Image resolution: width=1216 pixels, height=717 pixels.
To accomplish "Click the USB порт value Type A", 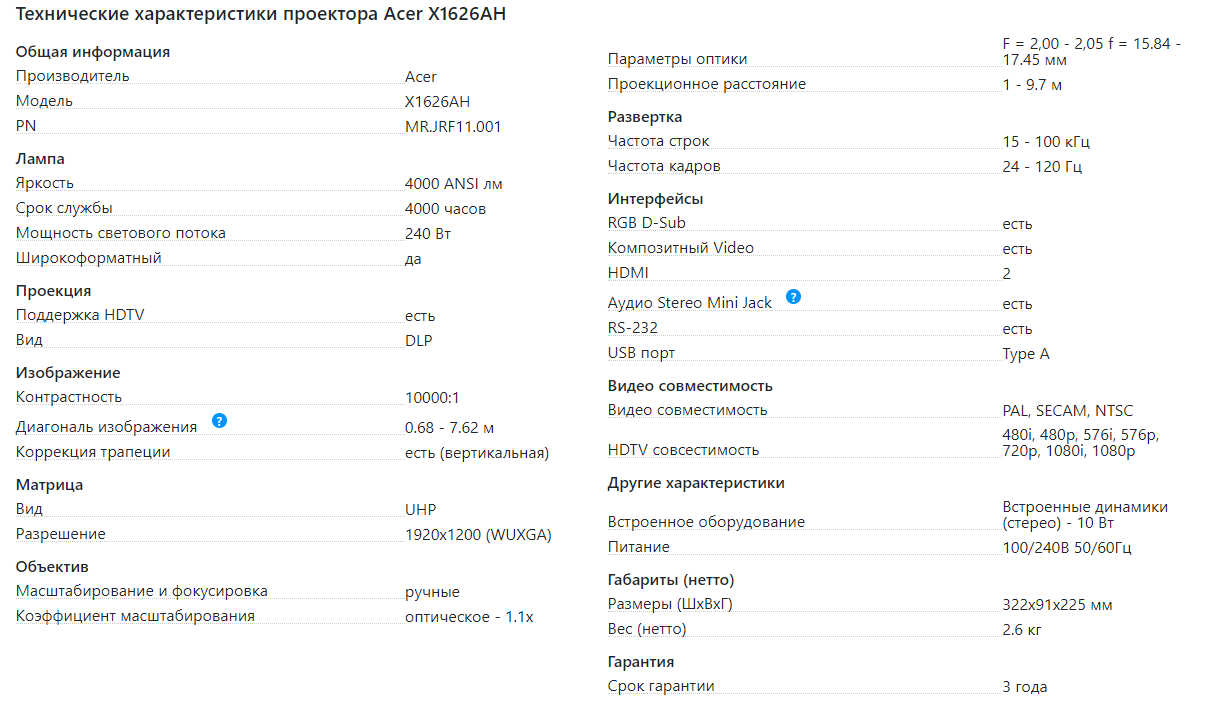I will pyautogui.click(x=1026, y=354).
